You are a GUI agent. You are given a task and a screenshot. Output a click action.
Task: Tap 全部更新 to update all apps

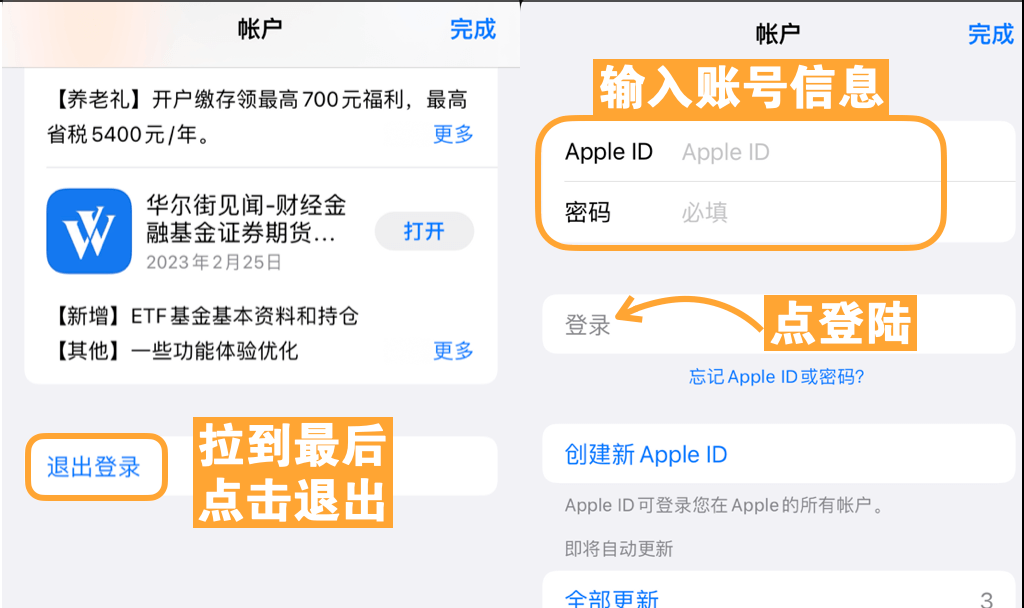tap(612, 598)
